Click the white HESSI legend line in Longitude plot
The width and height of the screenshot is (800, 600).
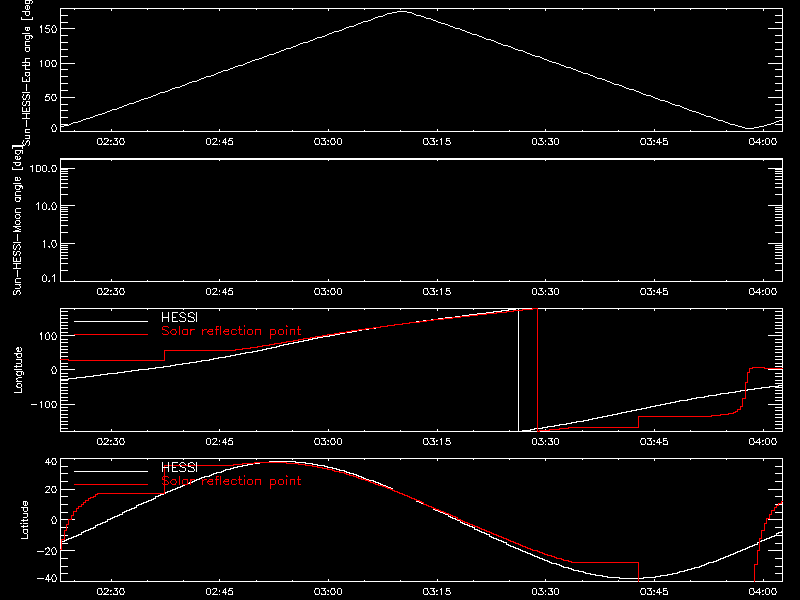[x=111, y=321]
